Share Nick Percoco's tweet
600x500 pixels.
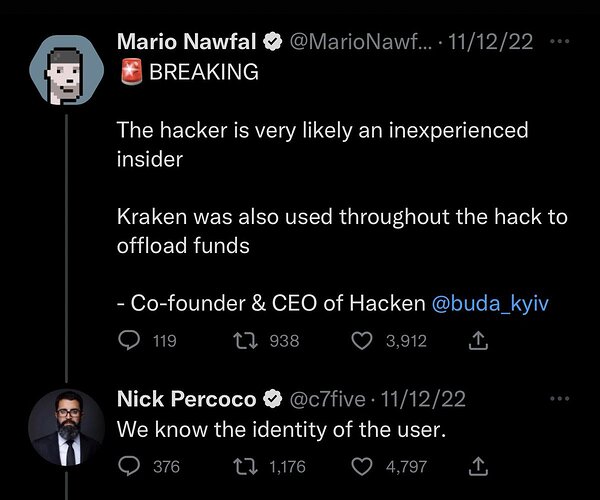478,467
